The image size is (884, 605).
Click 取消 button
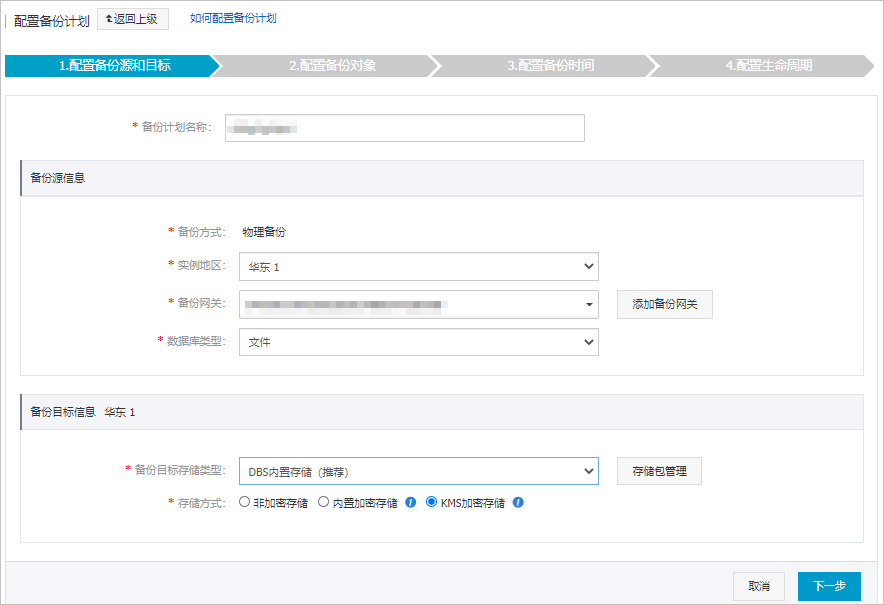tap(759, 586)
